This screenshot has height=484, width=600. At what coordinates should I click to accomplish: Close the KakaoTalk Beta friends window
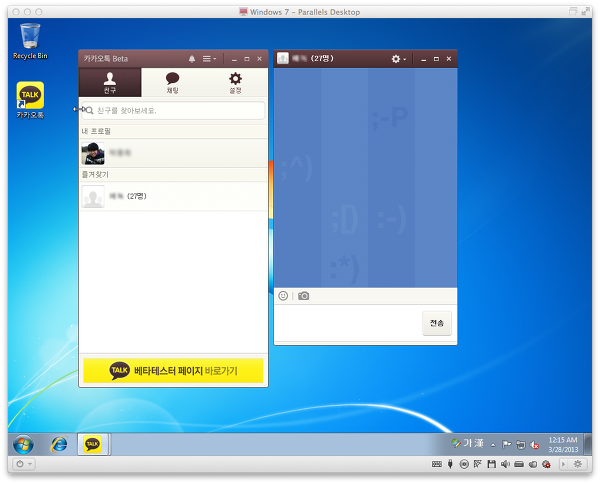click(x=259, y=59)
